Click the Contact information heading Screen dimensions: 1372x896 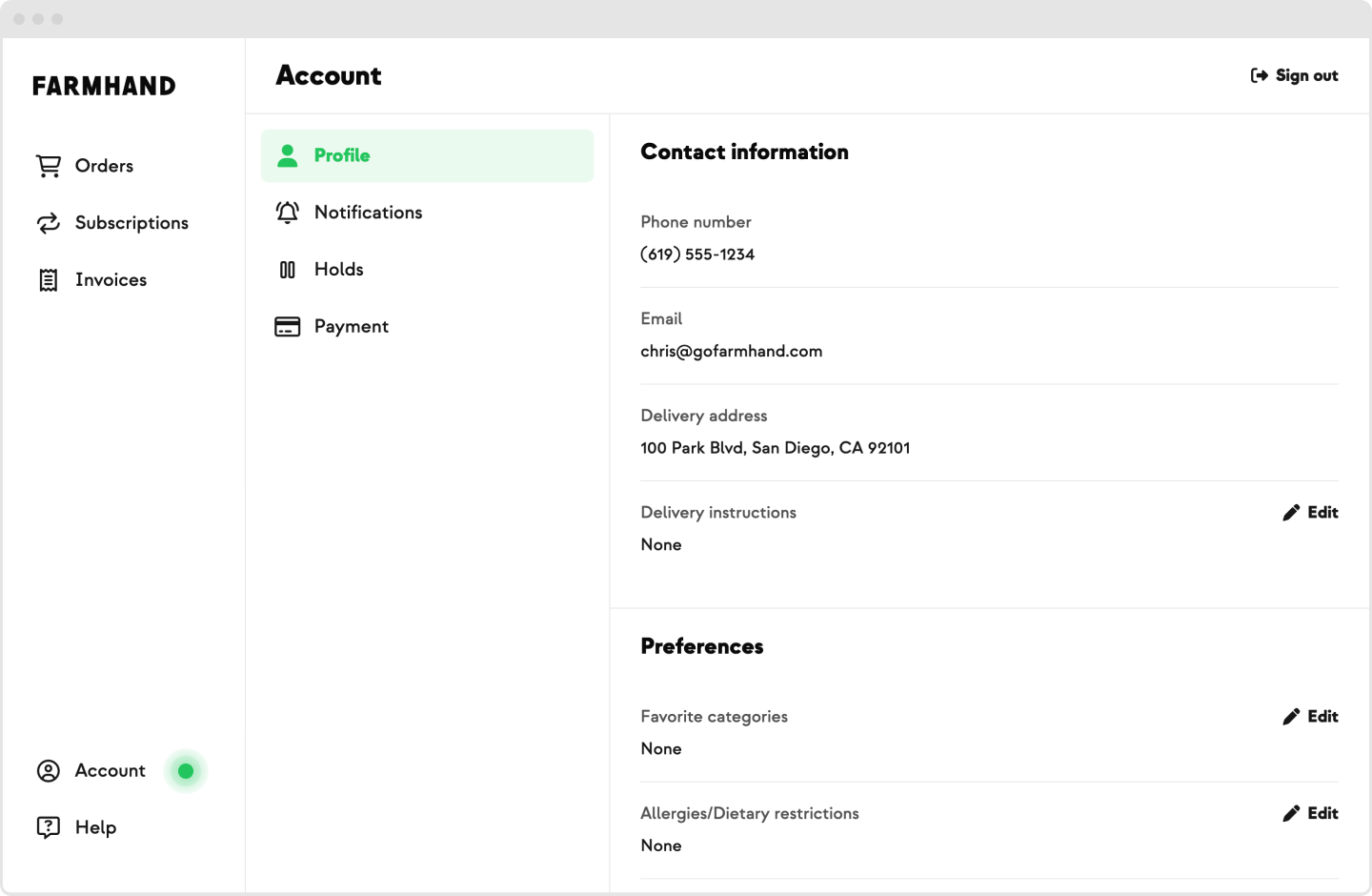(744, 153)
